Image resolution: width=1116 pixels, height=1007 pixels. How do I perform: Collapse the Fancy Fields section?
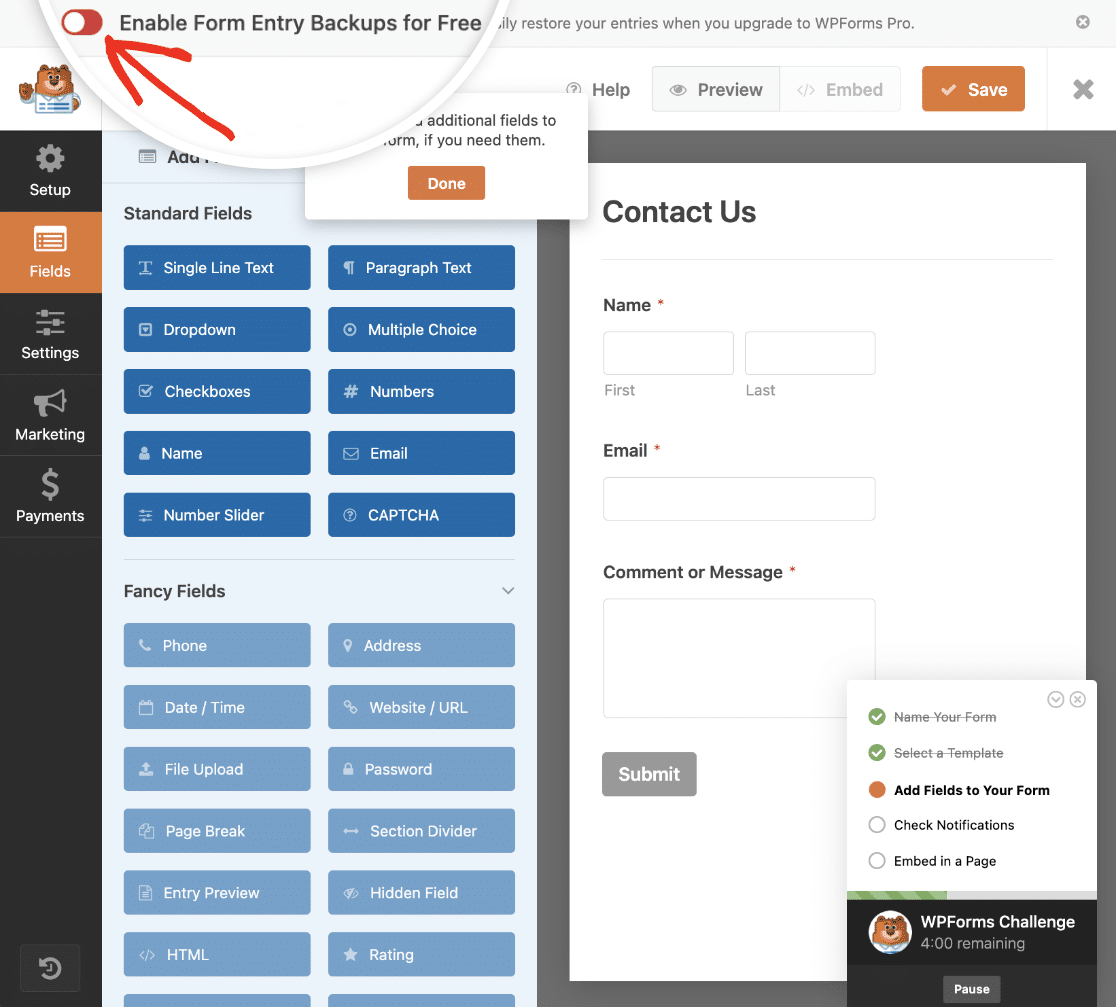point(507,591)
